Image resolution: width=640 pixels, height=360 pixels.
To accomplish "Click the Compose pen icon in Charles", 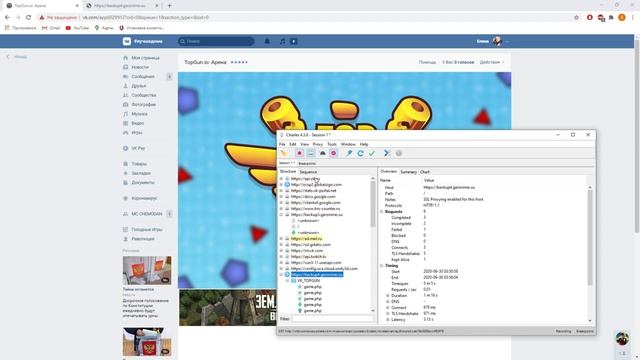I will [349, 153].
